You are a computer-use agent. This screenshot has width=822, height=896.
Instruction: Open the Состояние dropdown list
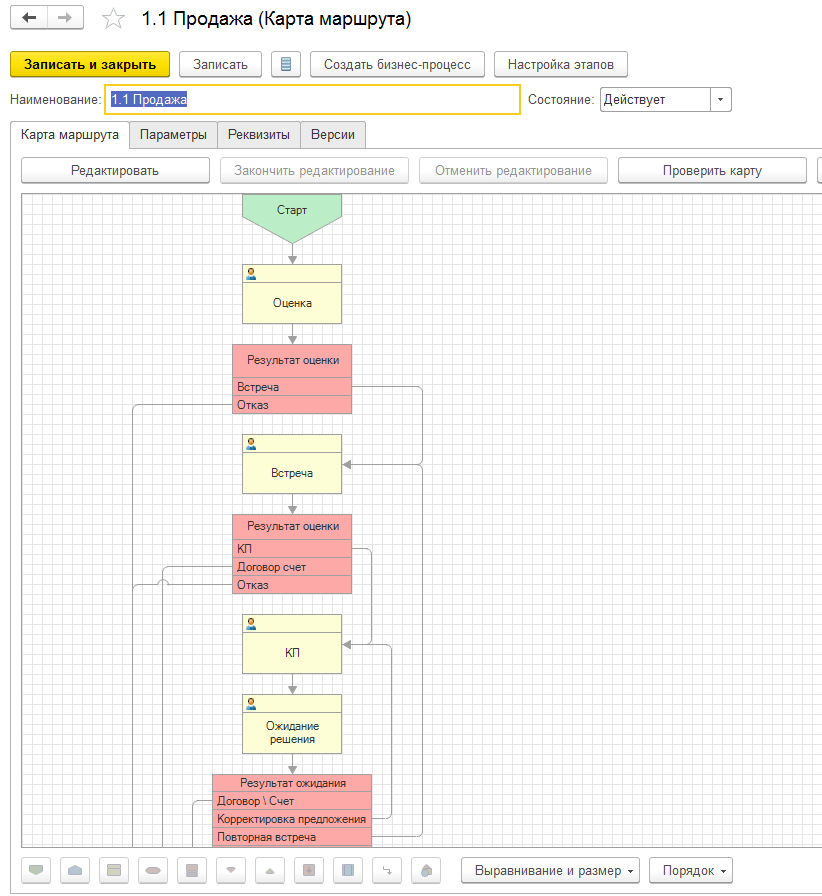(721, 99)
